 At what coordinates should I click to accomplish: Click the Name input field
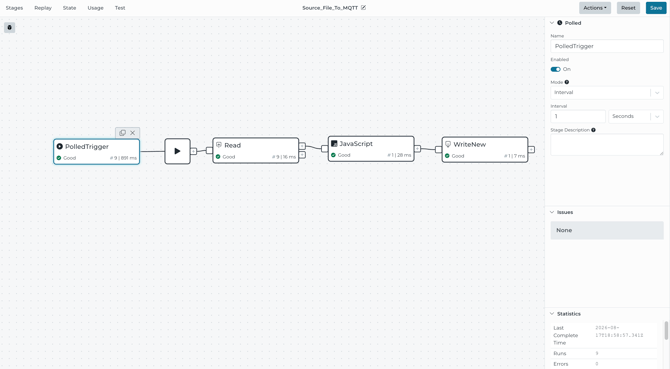click(607, 46)
